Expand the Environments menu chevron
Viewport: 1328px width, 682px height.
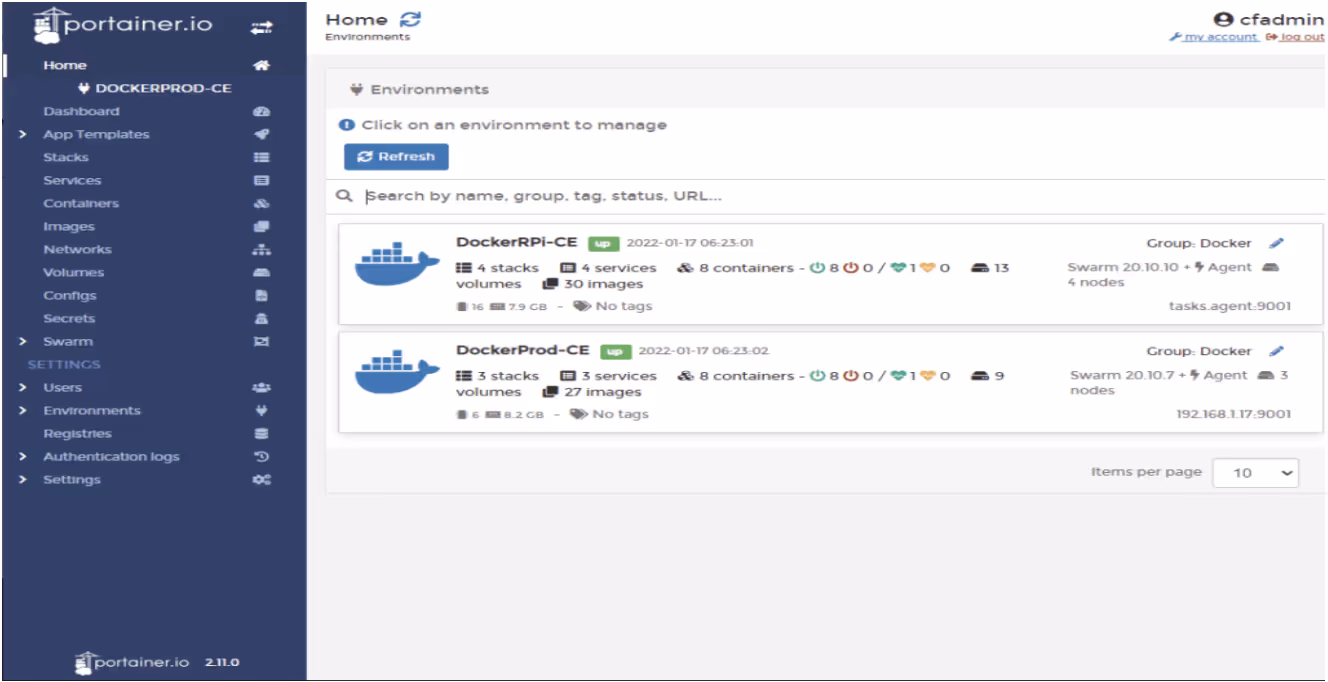[22, 411]
